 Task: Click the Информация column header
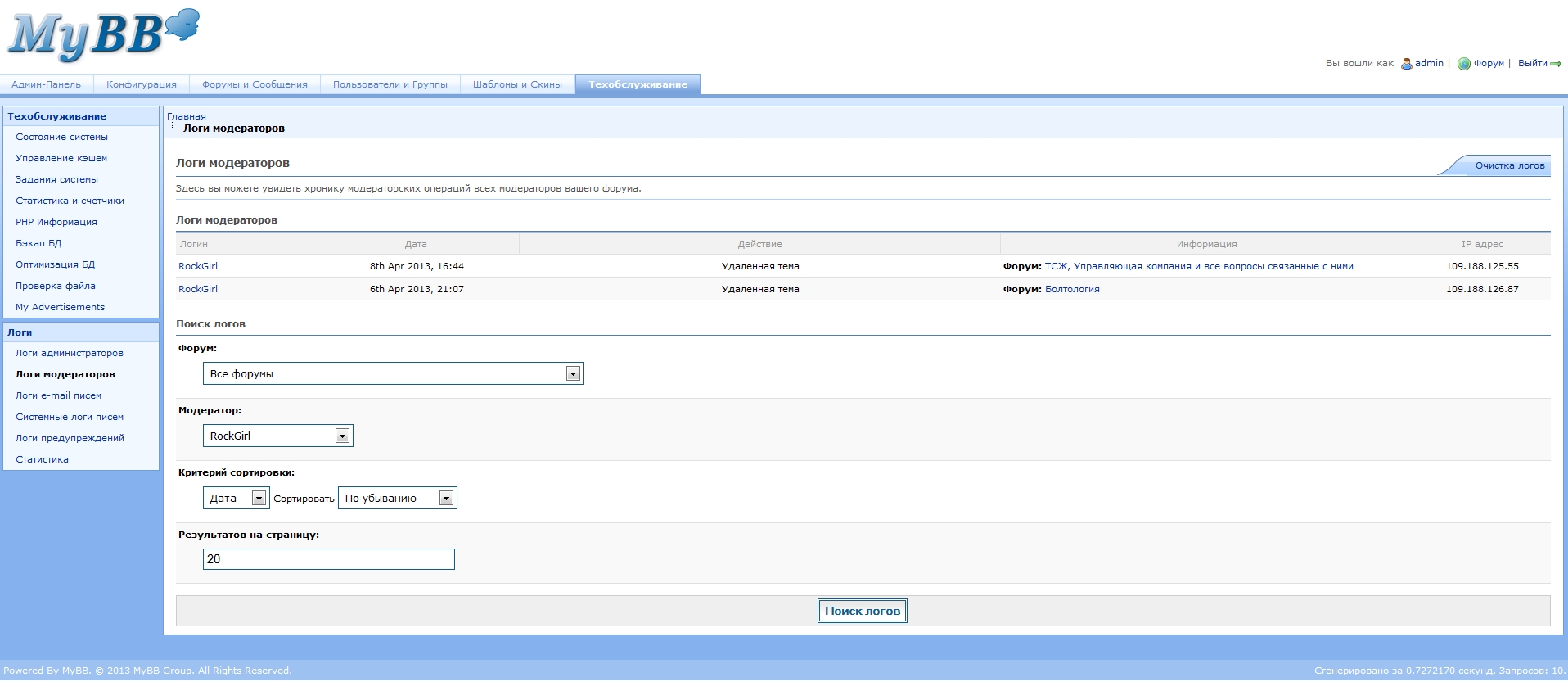click(1206, 244)
